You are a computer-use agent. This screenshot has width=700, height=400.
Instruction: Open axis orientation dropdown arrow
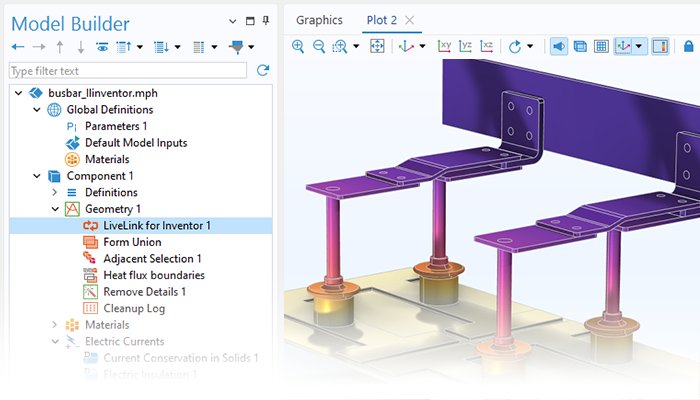639,46
